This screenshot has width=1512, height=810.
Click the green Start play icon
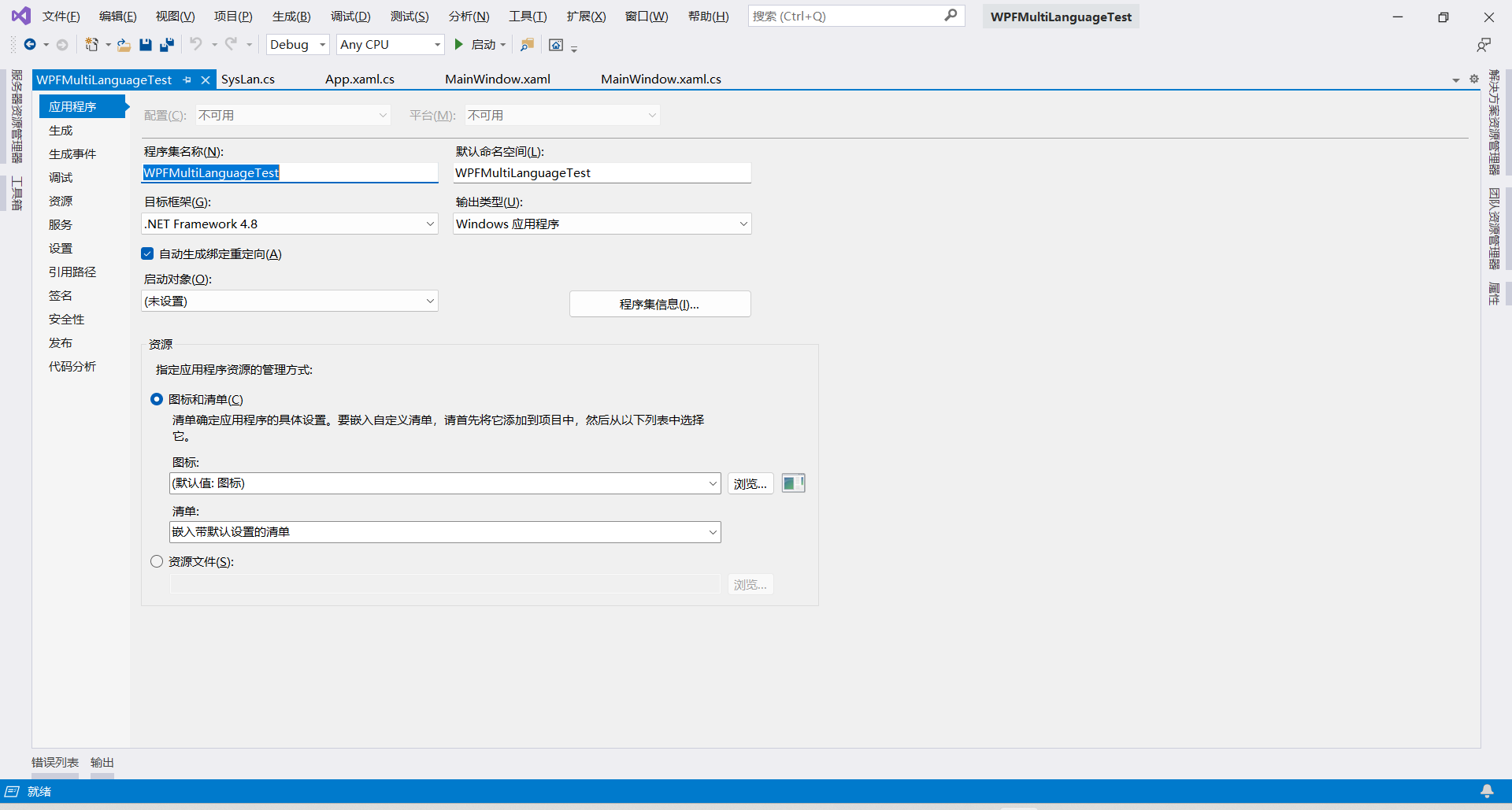[x=459, y=45]
